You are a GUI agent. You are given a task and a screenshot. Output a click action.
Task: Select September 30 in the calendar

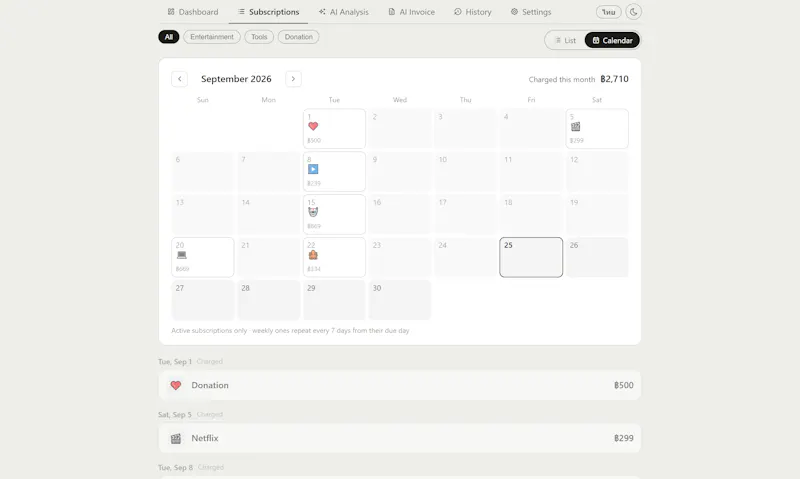pyautogui.click(x=399, y=300)
